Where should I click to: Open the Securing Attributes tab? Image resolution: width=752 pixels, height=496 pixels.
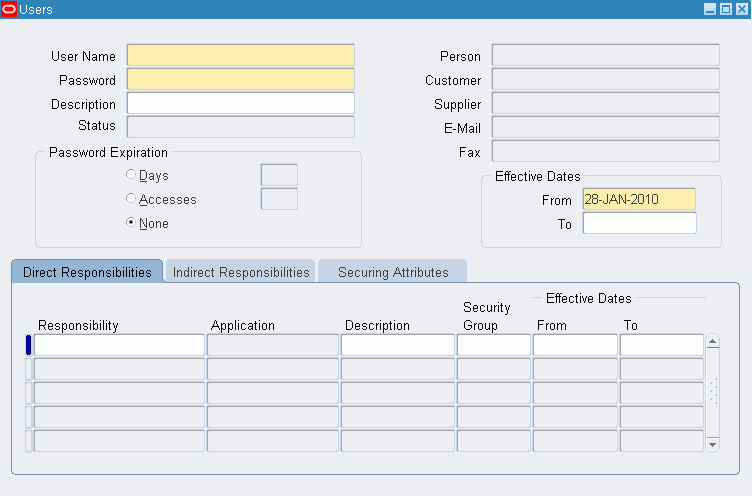coord(393,272)
